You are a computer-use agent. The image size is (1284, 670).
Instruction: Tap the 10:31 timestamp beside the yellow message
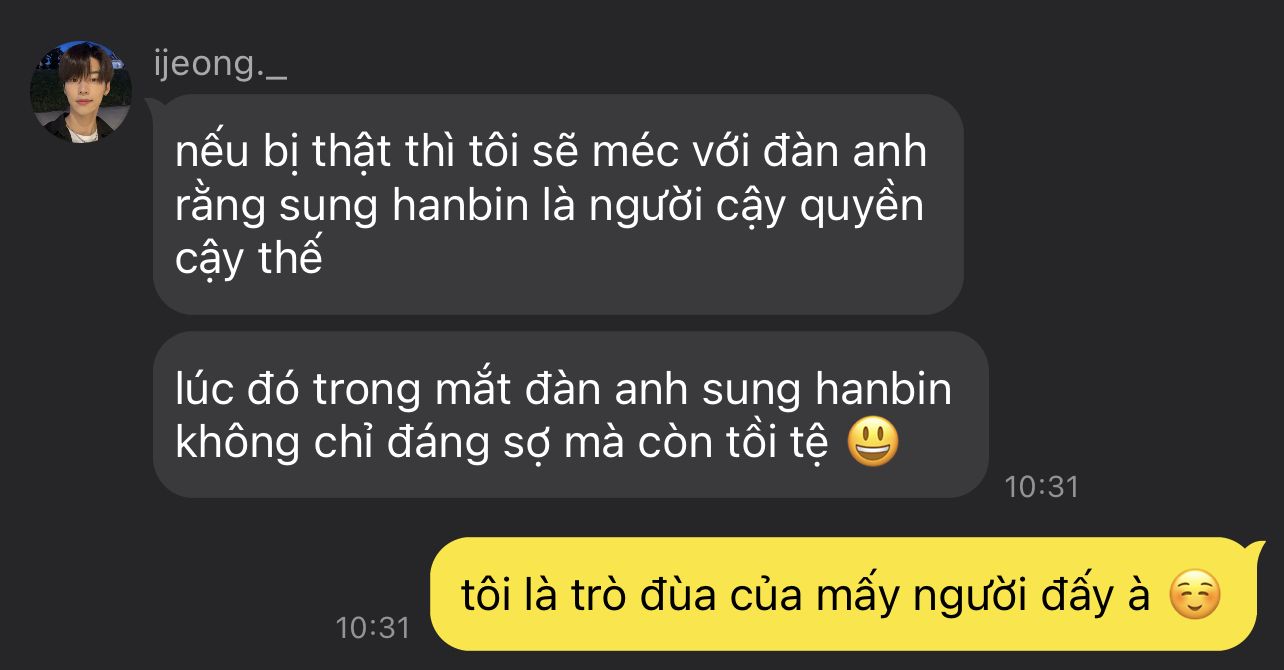(373, 628)
